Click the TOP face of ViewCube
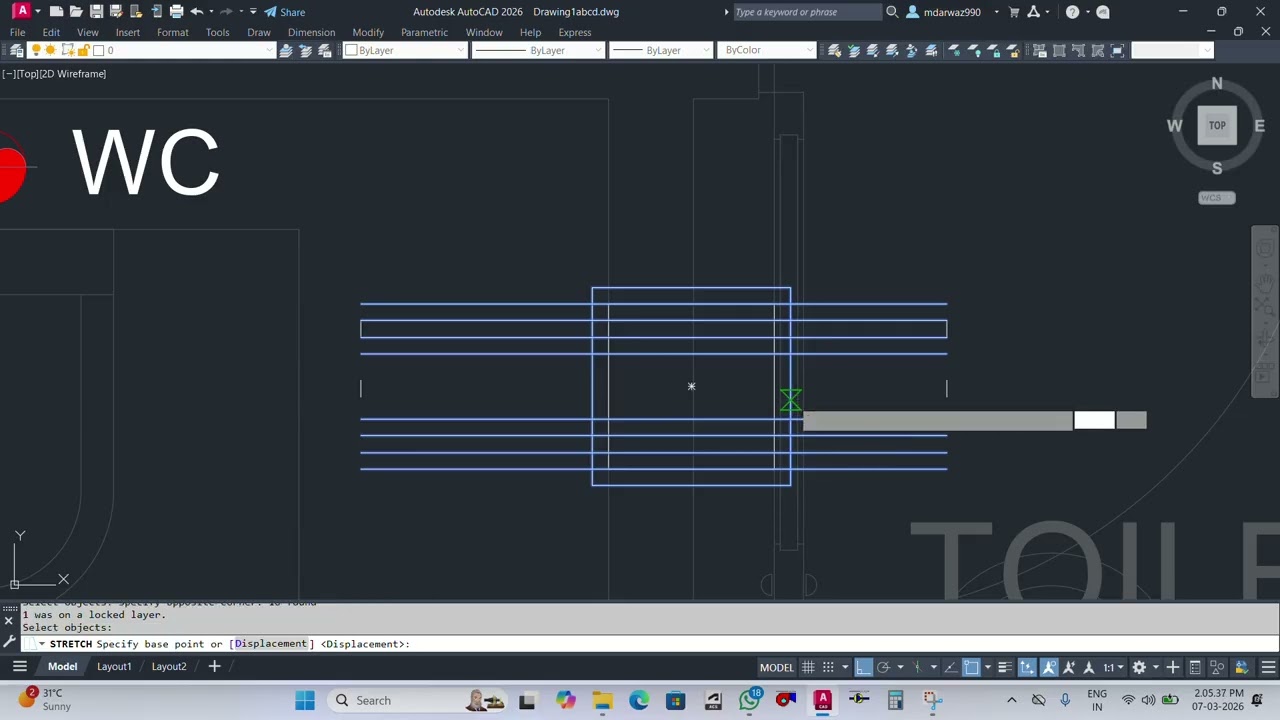 pos(1217,125)
